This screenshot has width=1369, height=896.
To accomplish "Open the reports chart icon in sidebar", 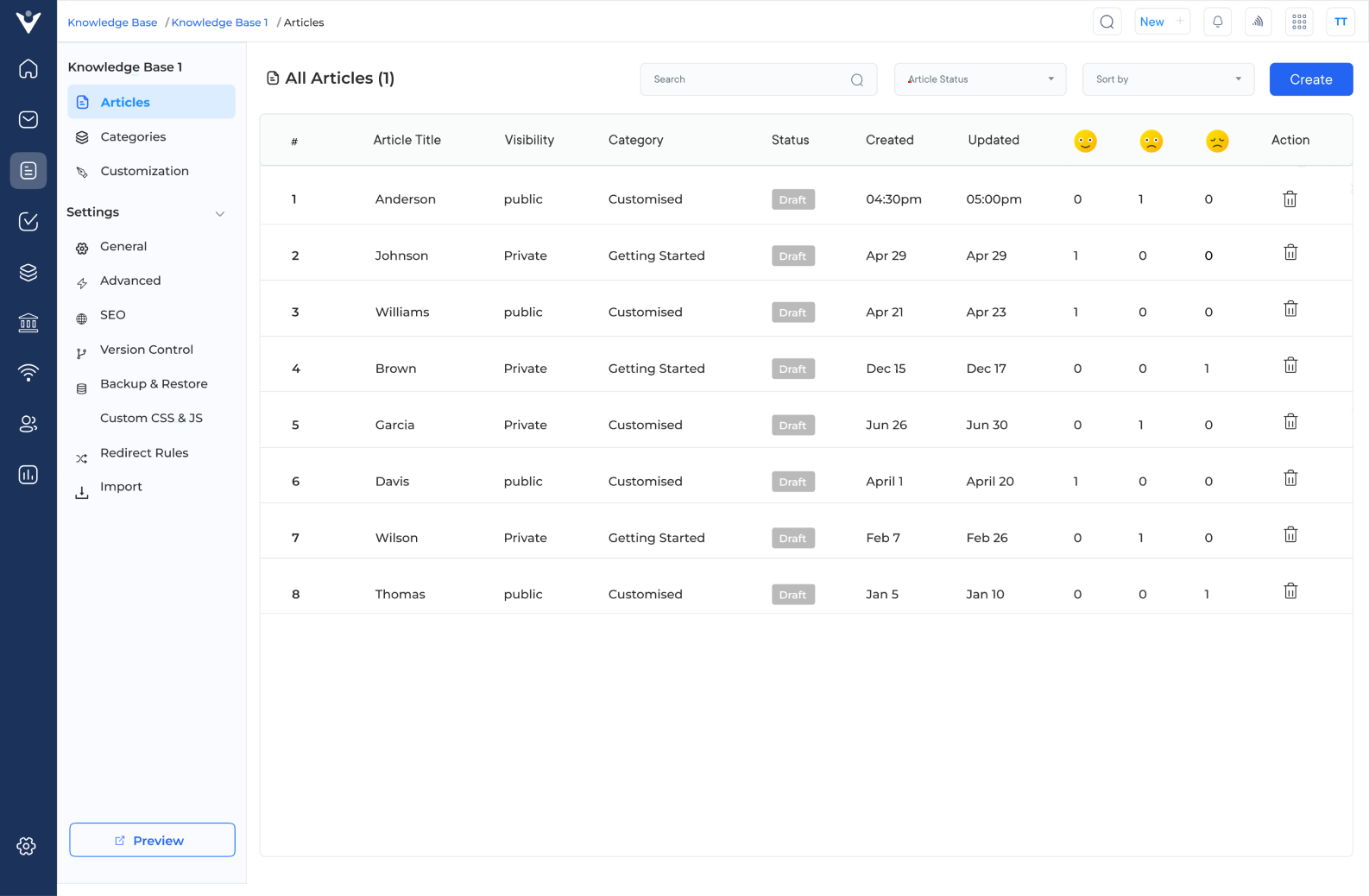I will pyautogui.click(x=28, y=475).
